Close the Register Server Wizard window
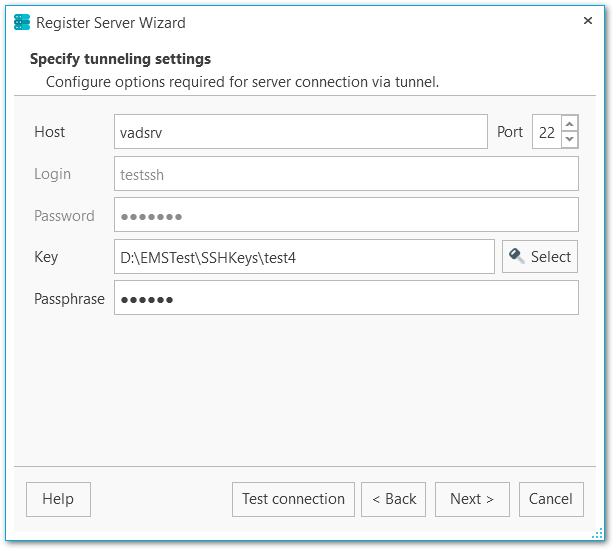The width and height of the screenshot is (614, 550). pyautogui.click(x=585, y=21)
